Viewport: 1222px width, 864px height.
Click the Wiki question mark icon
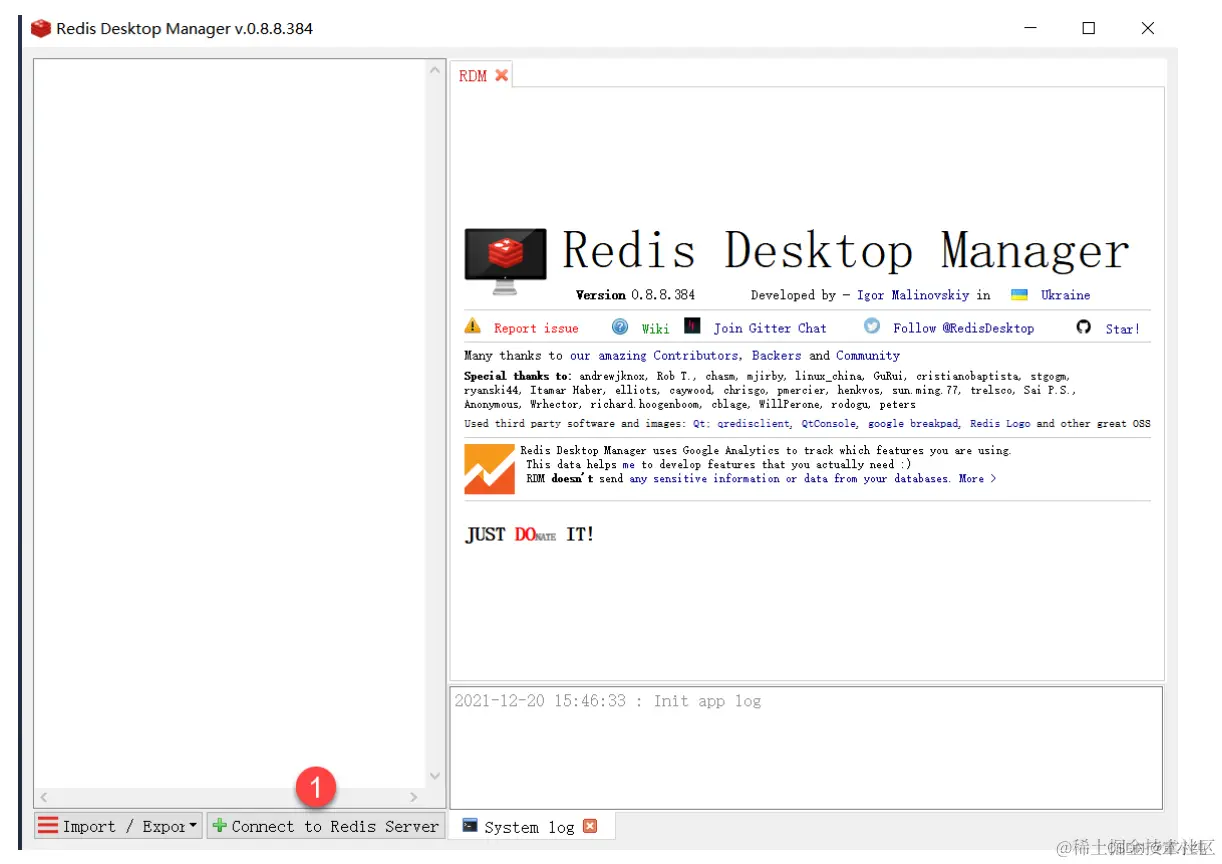point(620,326)
